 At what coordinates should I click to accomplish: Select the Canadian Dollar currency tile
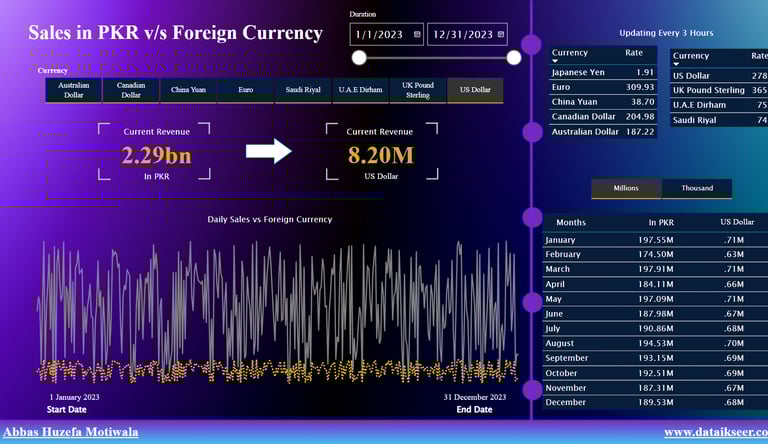click(131, 90)
